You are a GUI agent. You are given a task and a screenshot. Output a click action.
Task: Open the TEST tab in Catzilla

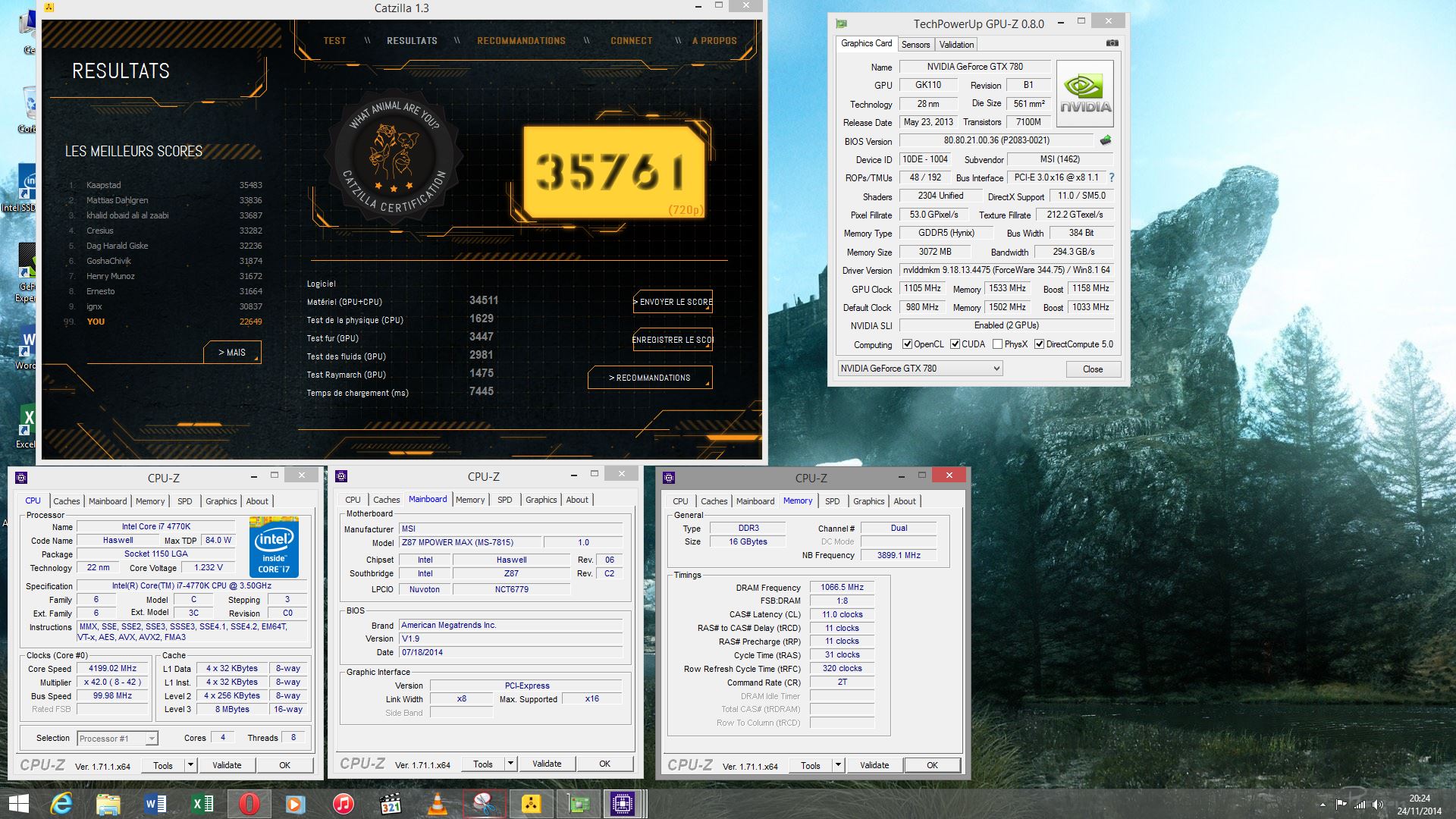[334, 41]
